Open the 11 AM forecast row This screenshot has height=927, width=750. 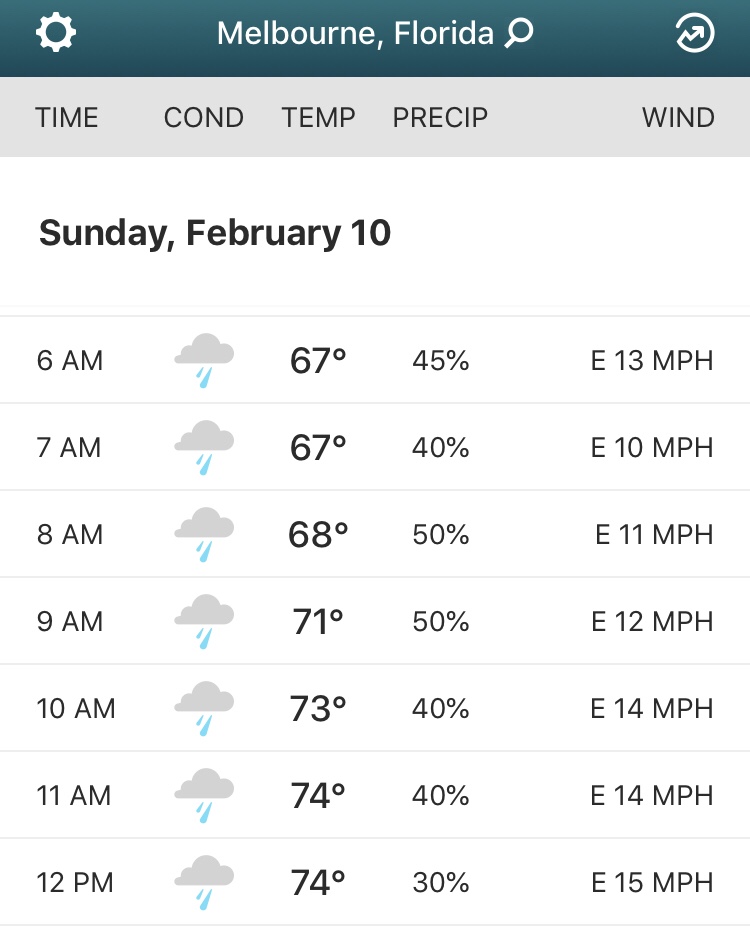pos(375,796)
